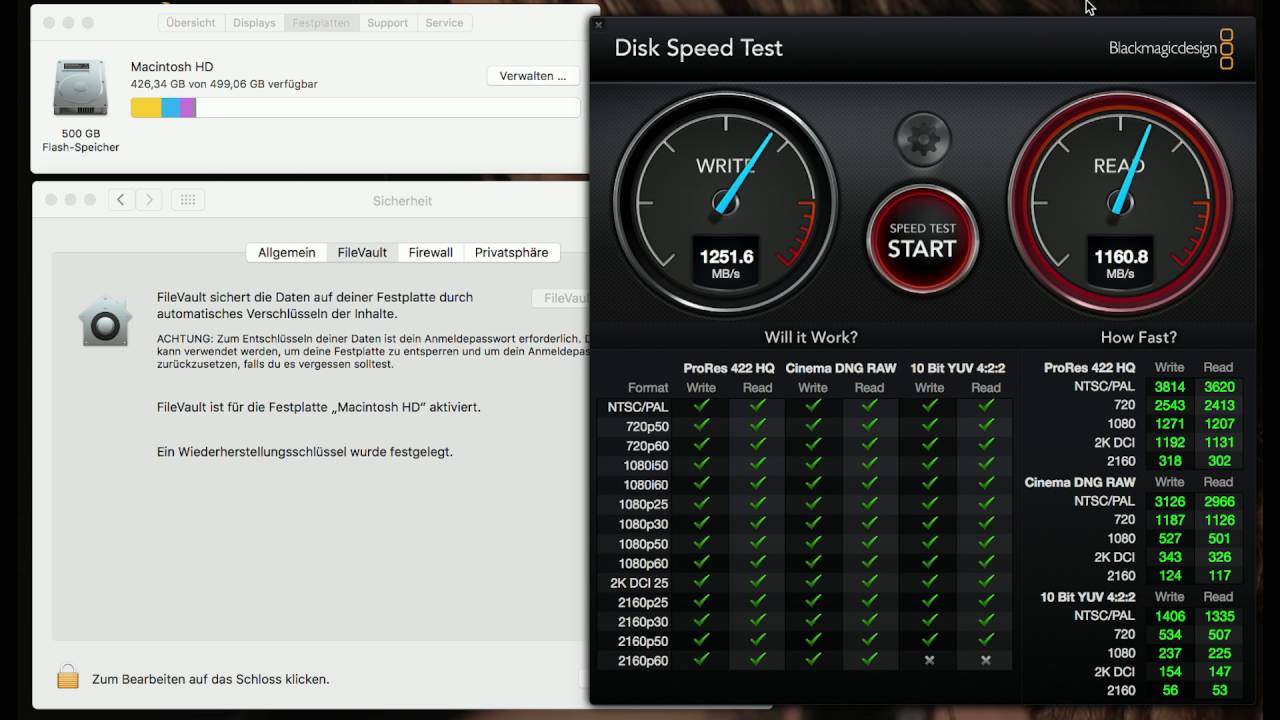Image resolution: width=1280 pixels, height=720 pixels.
Task: Click the Will it Work? heading
Action: (811, 337)
